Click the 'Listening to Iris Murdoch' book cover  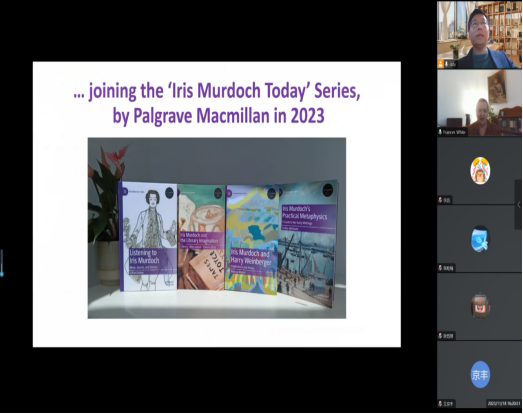point(148,236)
